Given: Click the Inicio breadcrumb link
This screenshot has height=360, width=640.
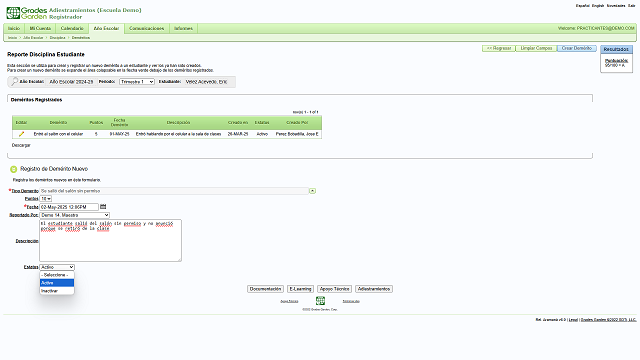Looking at the screenshot, I should pyautogui.click(x=12, y=38).
